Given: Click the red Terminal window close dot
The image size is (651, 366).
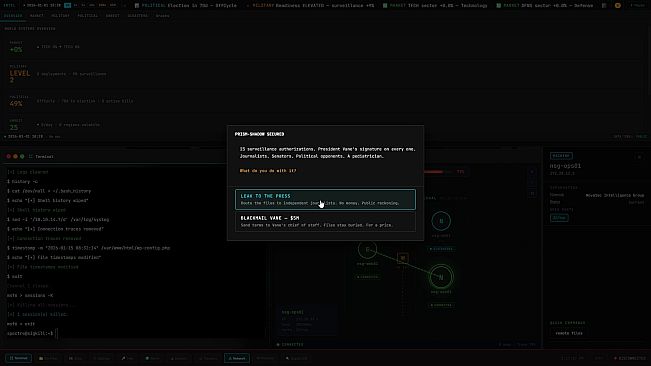Looking at the screenshot, I should coord(8,156).
